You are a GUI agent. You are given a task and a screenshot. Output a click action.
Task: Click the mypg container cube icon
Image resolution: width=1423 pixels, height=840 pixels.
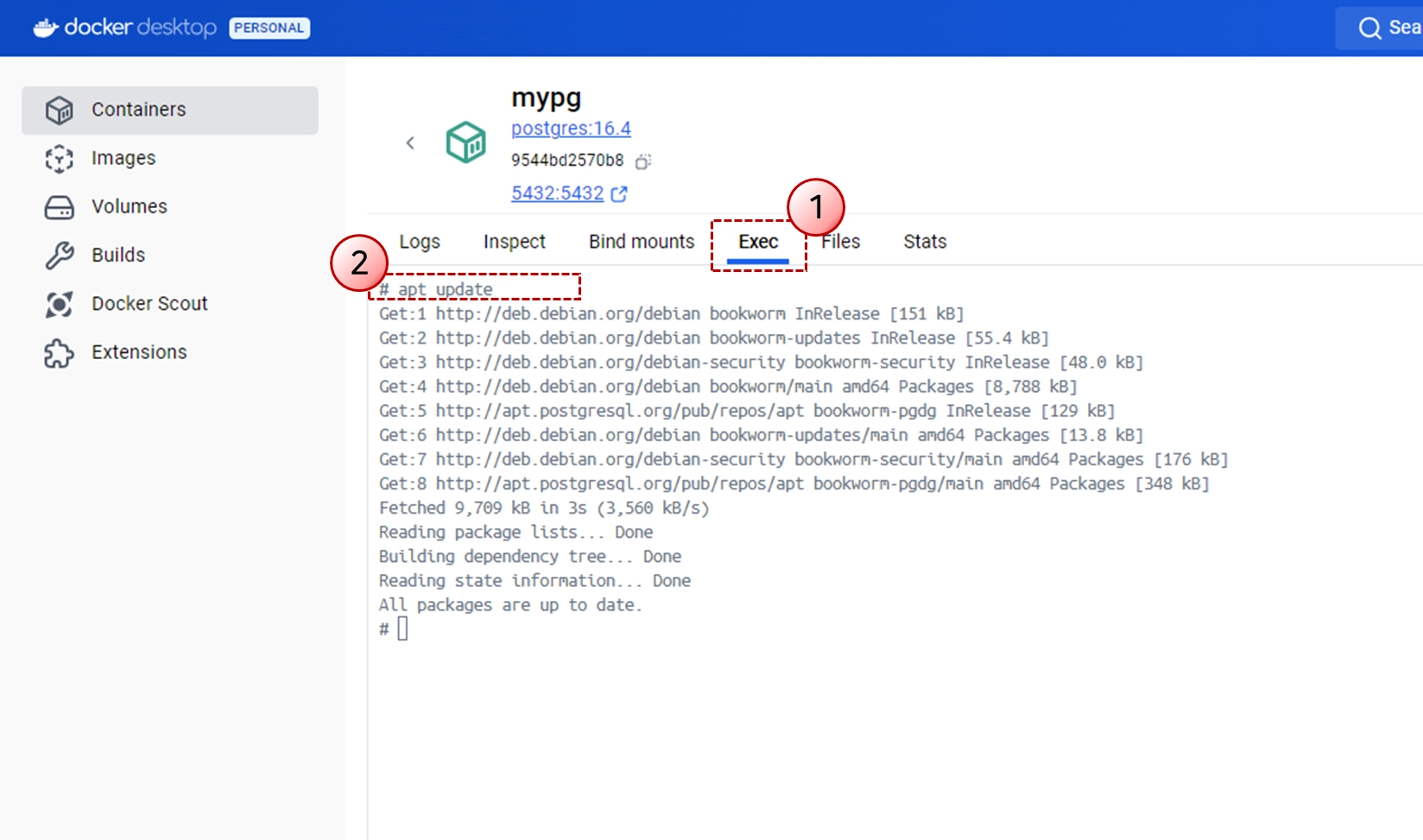[x=465, y=142]
